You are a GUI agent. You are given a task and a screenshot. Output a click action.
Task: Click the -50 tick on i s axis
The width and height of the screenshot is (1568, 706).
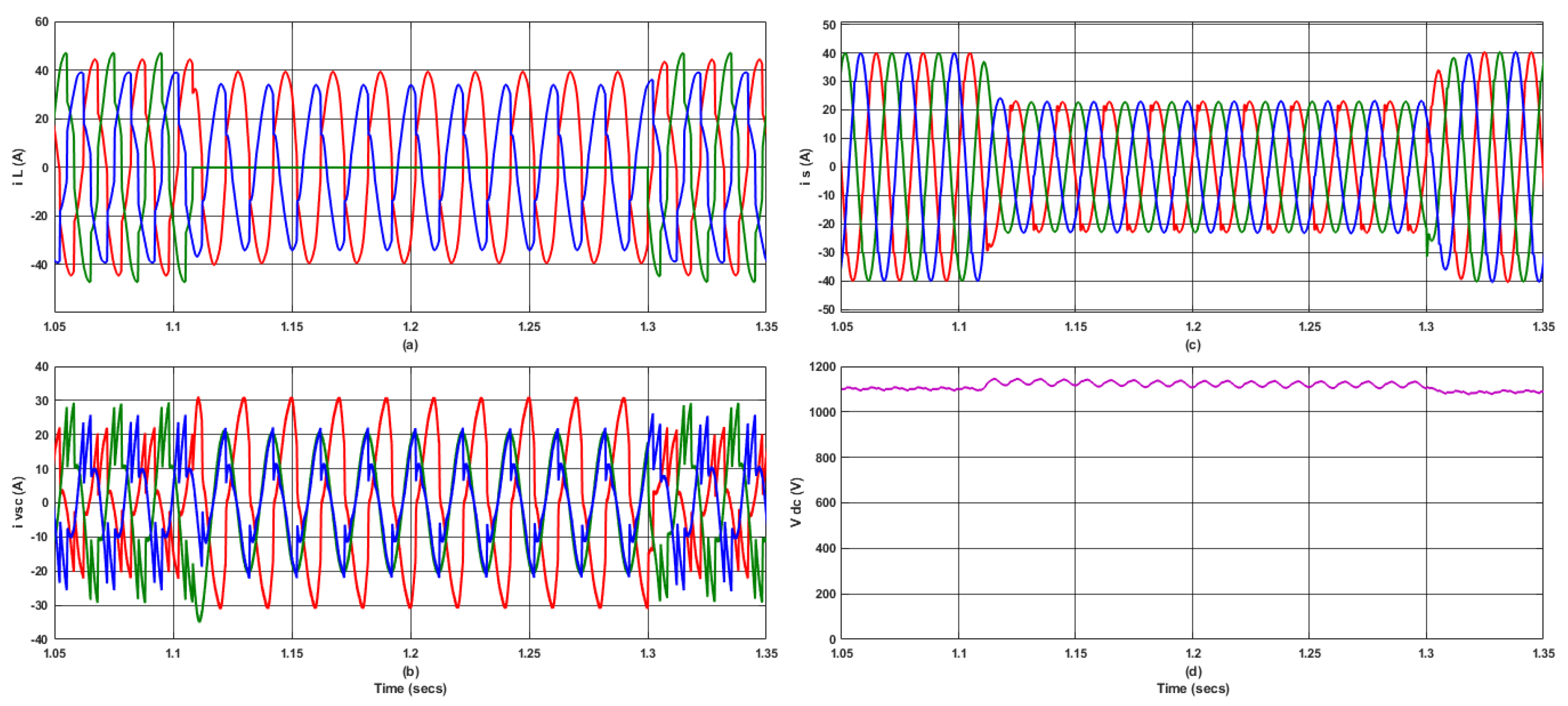pos(827,309)
